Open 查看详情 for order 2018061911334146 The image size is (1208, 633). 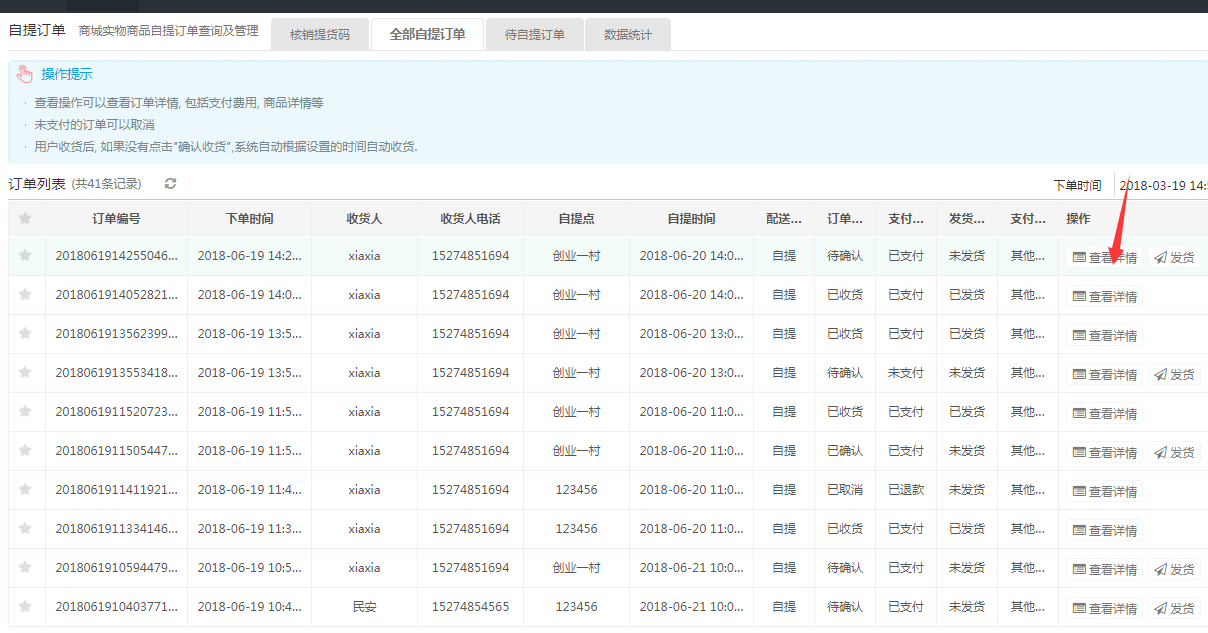(1104, 530)
